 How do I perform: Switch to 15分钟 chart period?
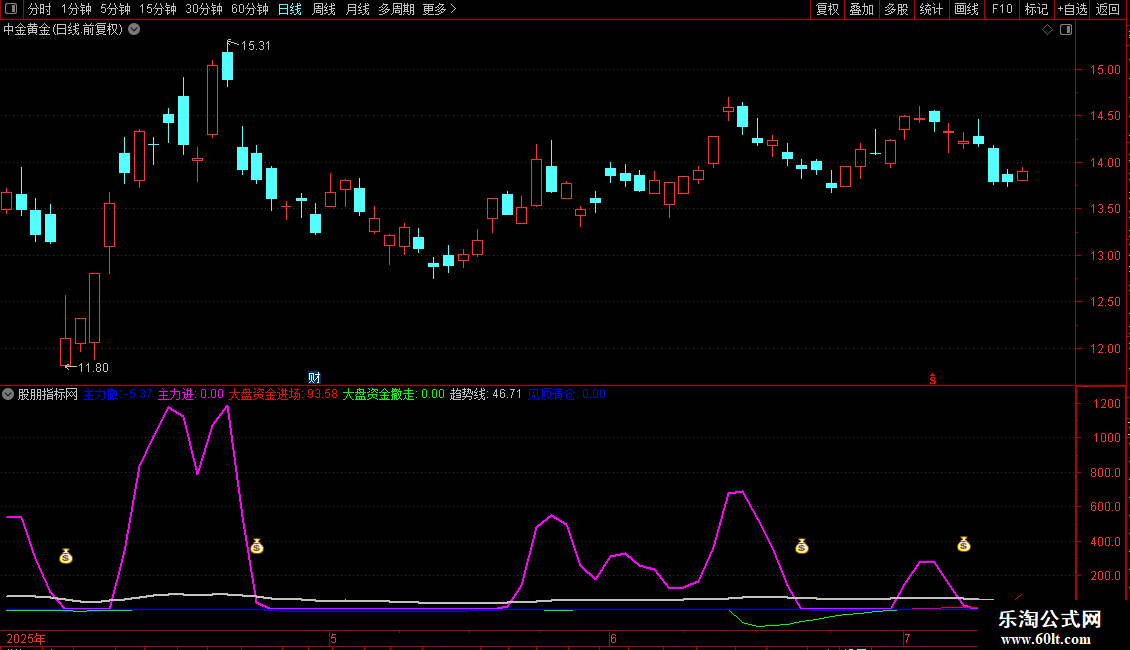click(x=158, y=9)
